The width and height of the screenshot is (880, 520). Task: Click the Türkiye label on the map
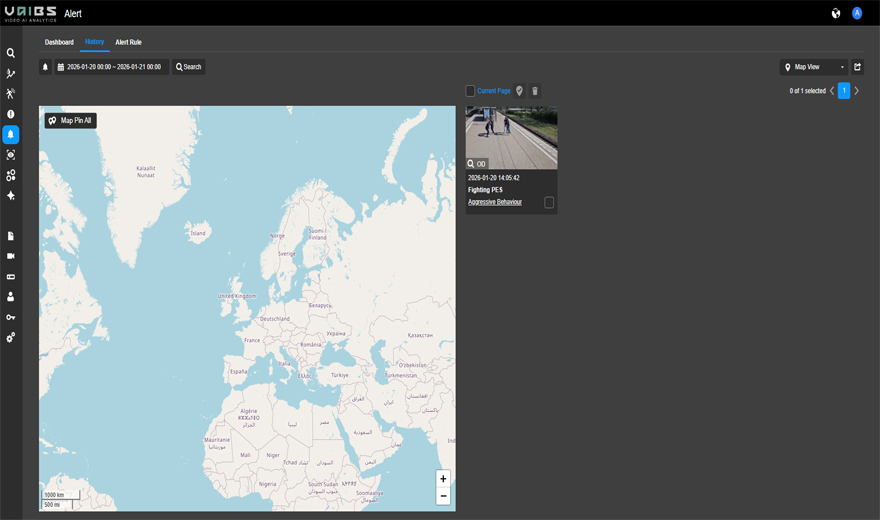(340, 375)
